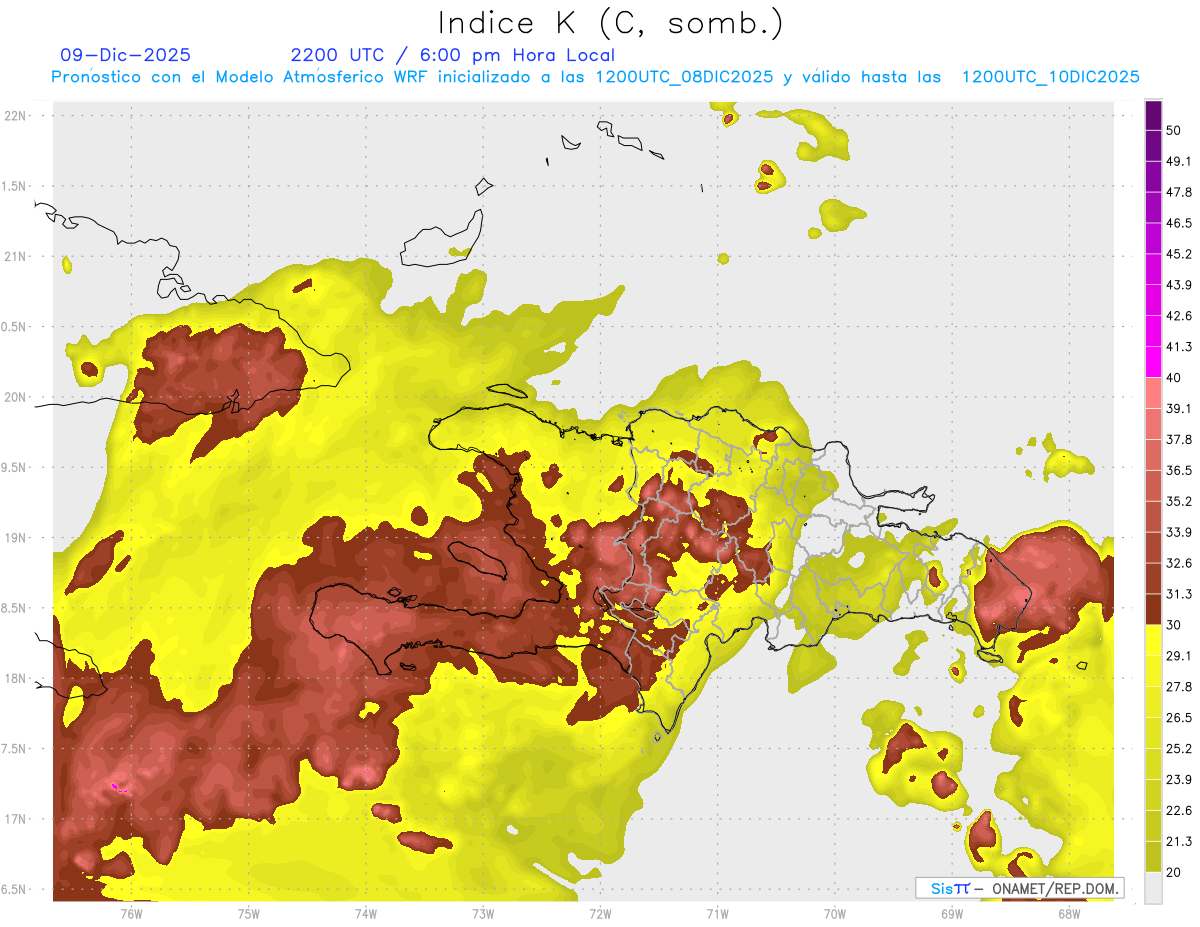Image resolution: width=1200 pixels, height=927 pixels.
Task: Click the bright yellow swatch between 29.1 and 27.8
Action: point(1153,671)
